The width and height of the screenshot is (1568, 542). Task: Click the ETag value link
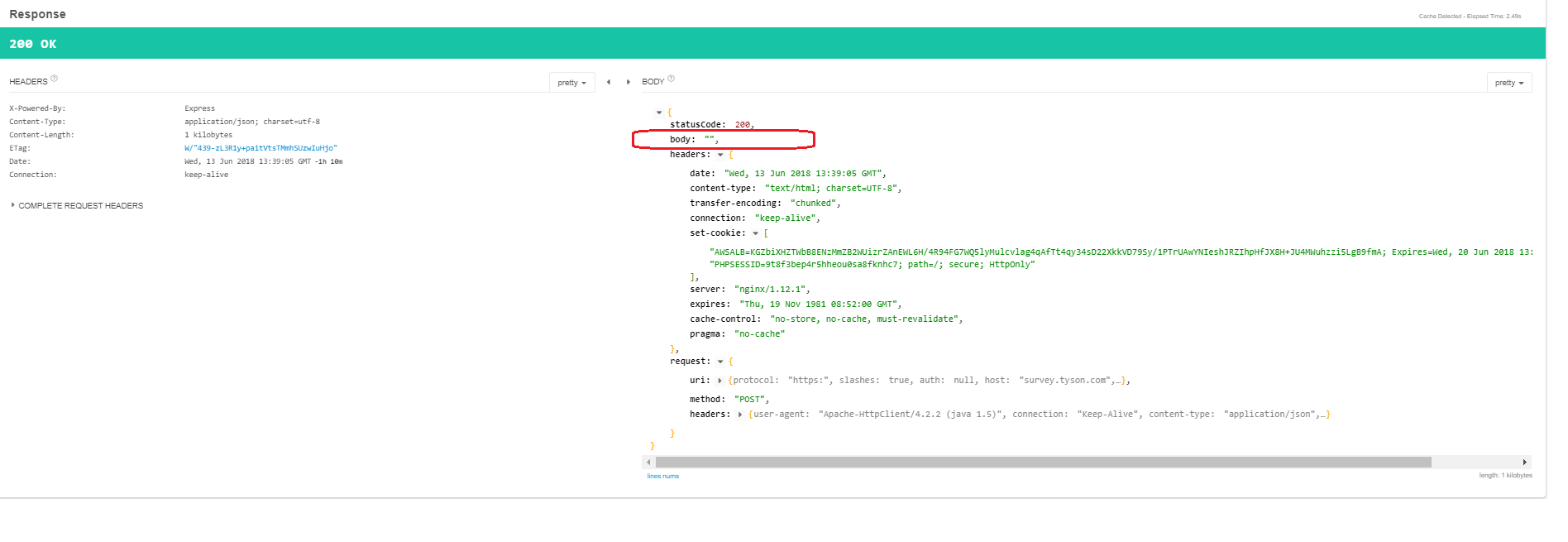click(261, 148)
